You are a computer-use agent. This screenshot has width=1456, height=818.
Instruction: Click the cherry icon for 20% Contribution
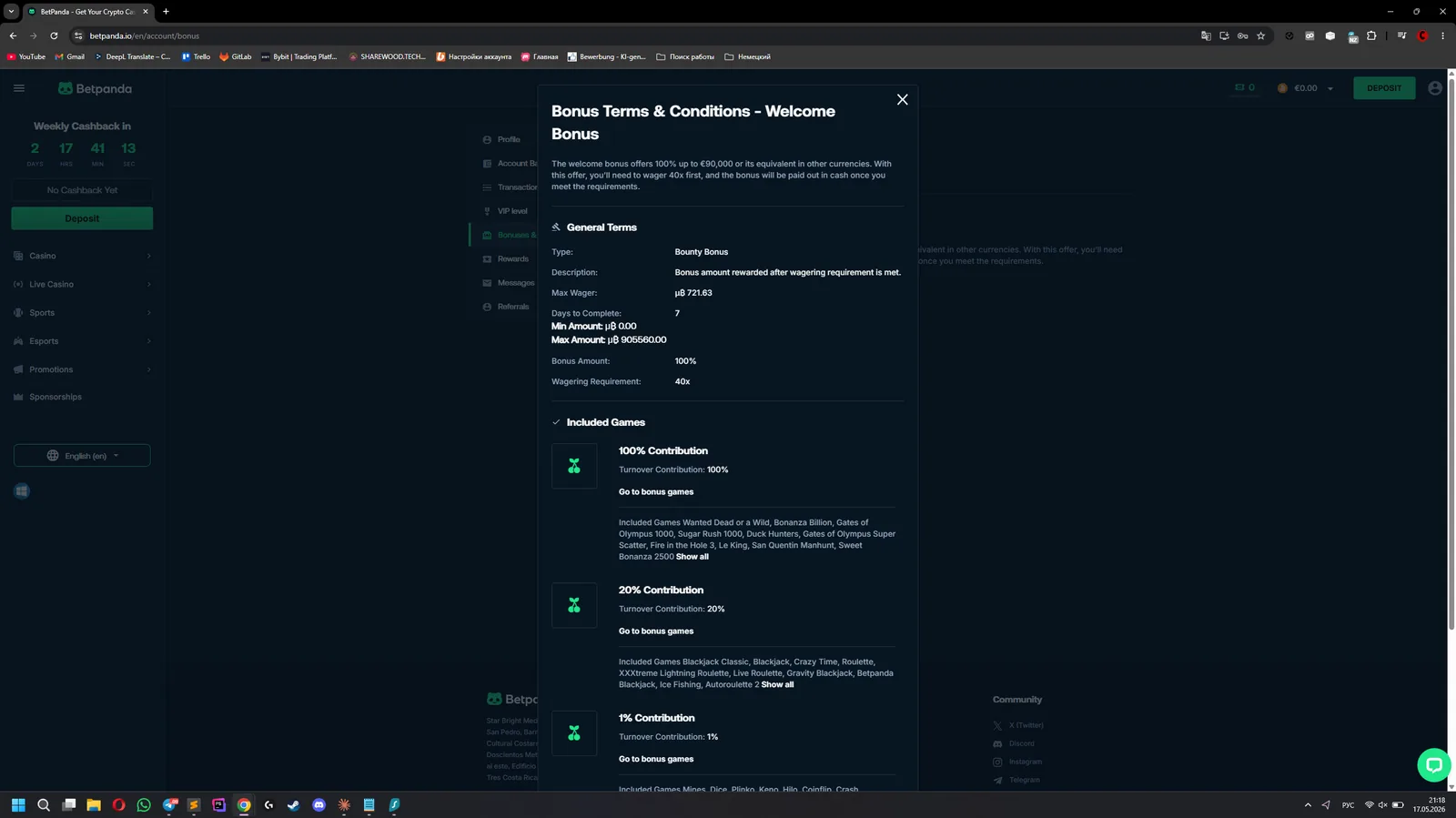574,605
